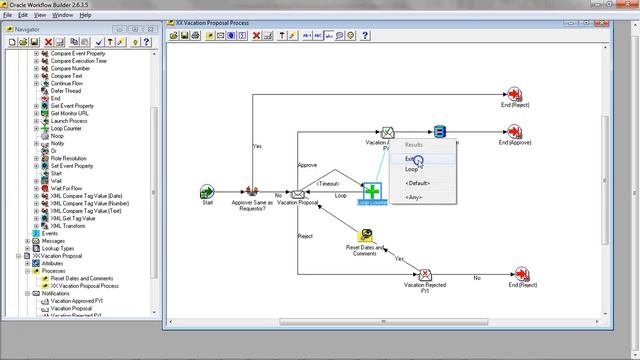Open the File menu
Image resolution: width=640 pixels, height=360 pixels.
(x=7, y=15)
